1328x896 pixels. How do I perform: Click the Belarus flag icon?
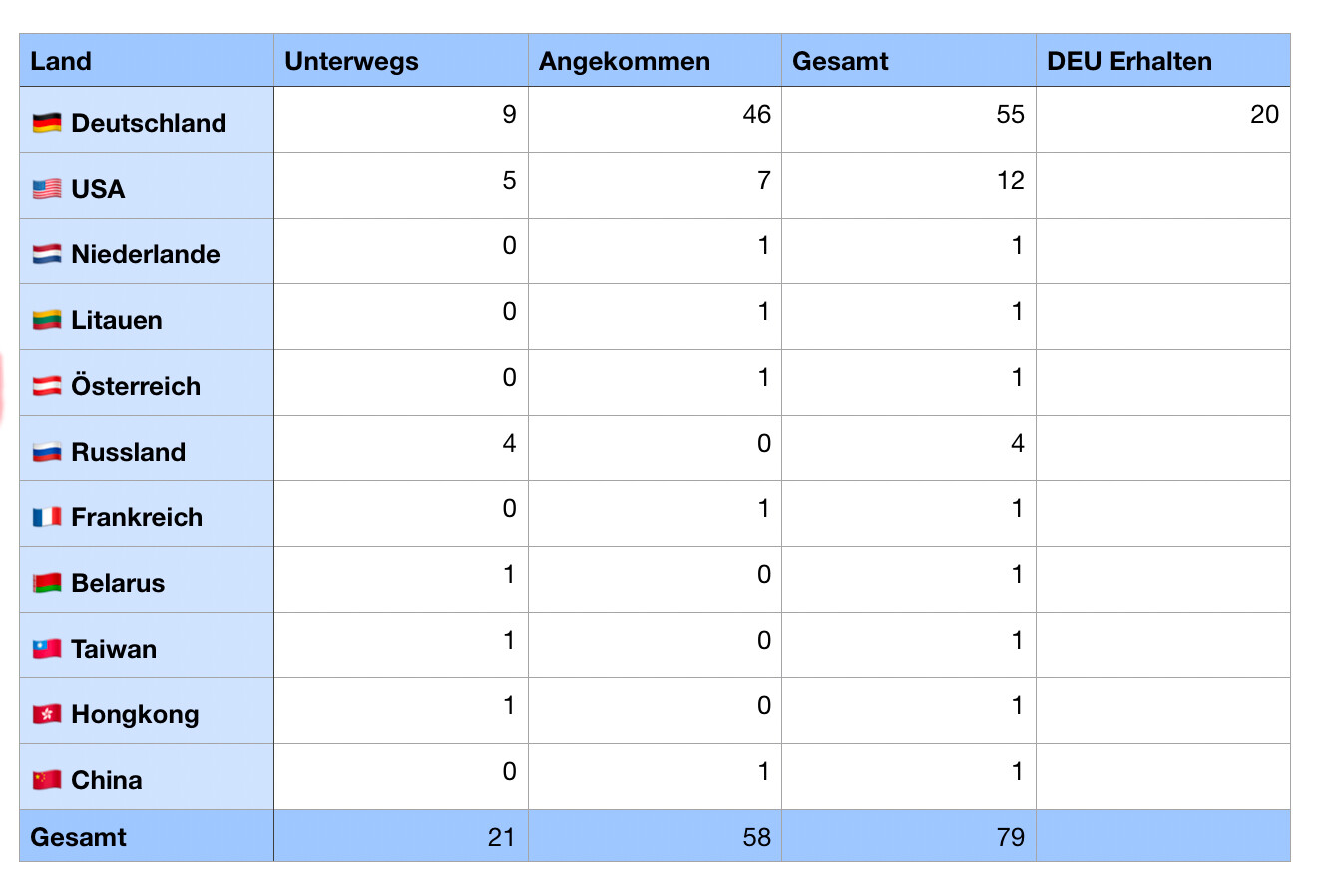(47, 583)
